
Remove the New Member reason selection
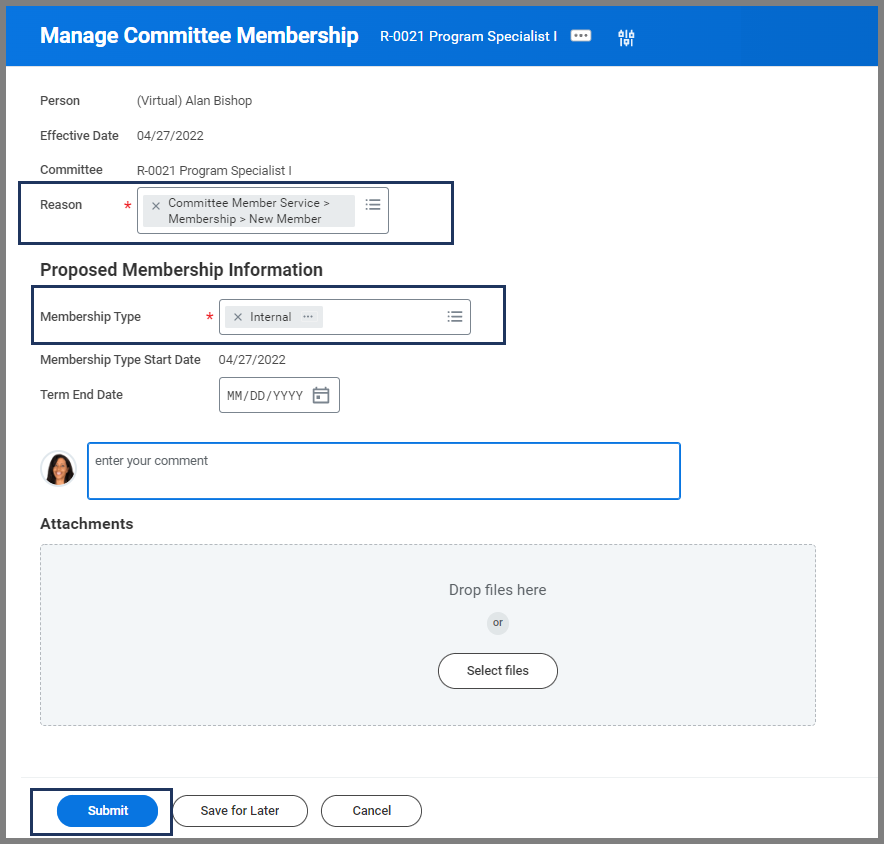[155, 206]
